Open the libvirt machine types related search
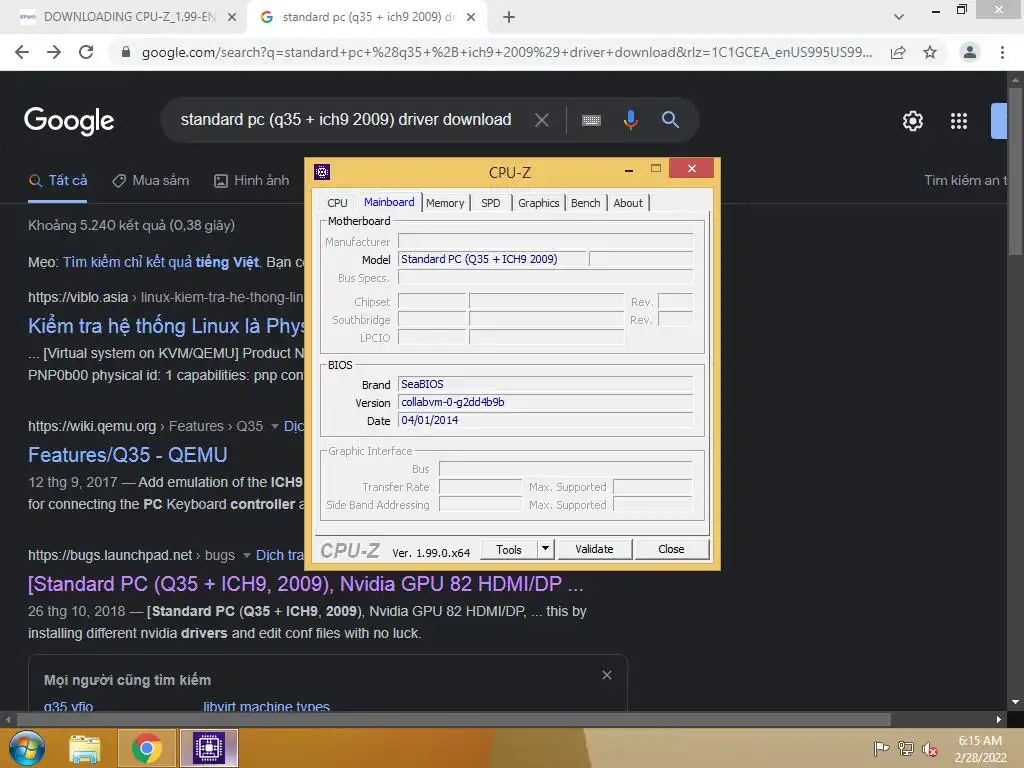 tap(266, 706)
